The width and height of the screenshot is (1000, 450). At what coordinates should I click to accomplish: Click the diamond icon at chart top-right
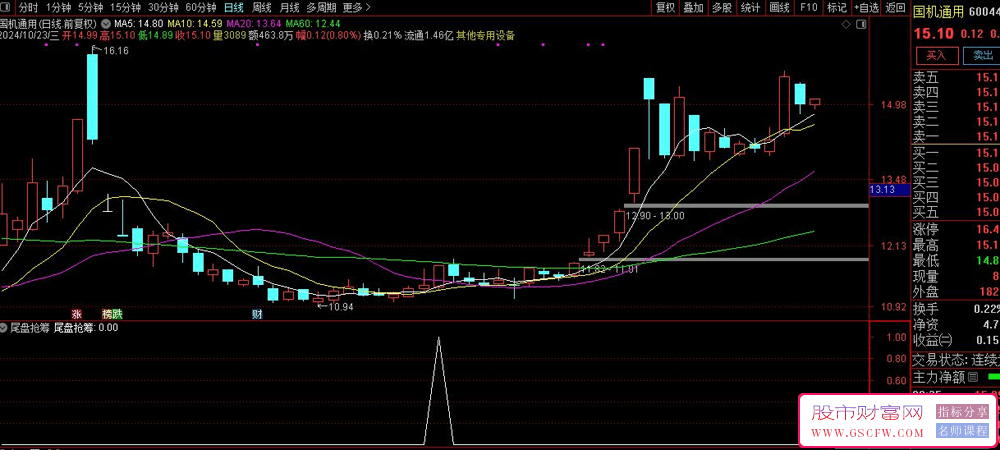(846, 24)
